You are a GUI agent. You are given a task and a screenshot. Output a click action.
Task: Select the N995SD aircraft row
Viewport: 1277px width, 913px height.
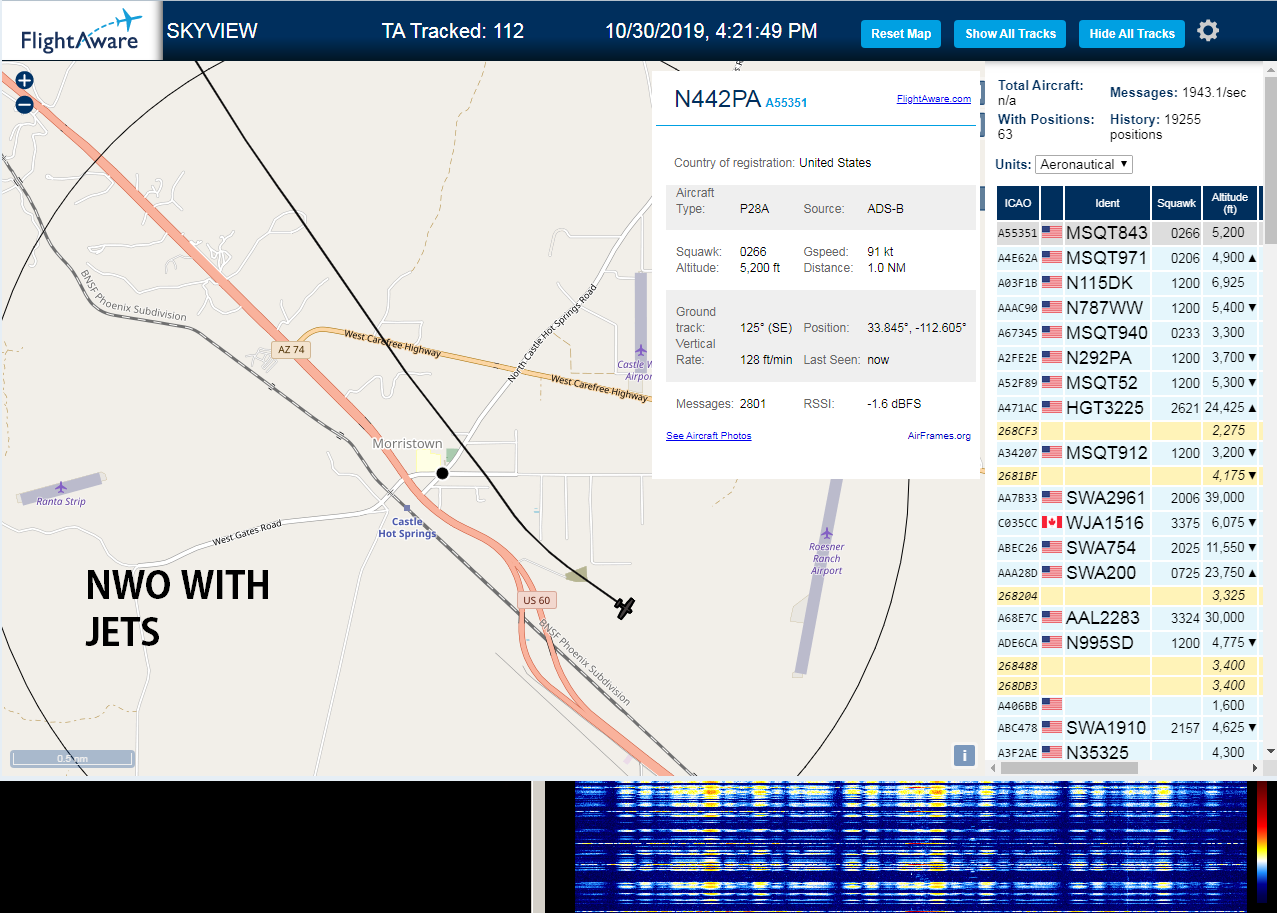click(1129, 642)
